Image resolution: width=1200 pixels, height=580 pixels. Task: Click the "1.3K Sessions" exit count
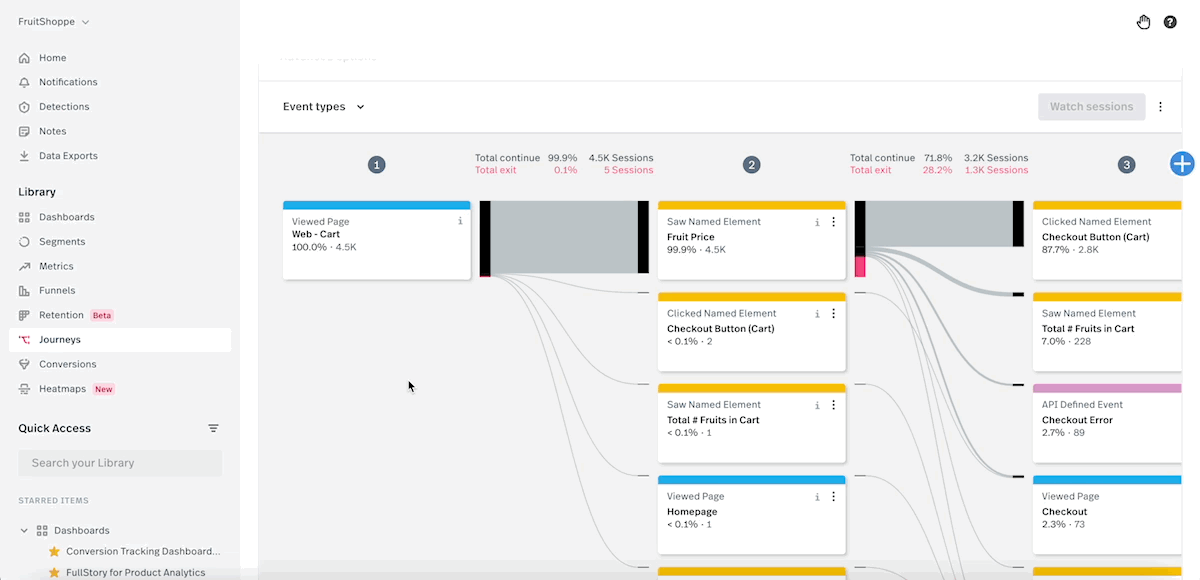coord(996,170)
